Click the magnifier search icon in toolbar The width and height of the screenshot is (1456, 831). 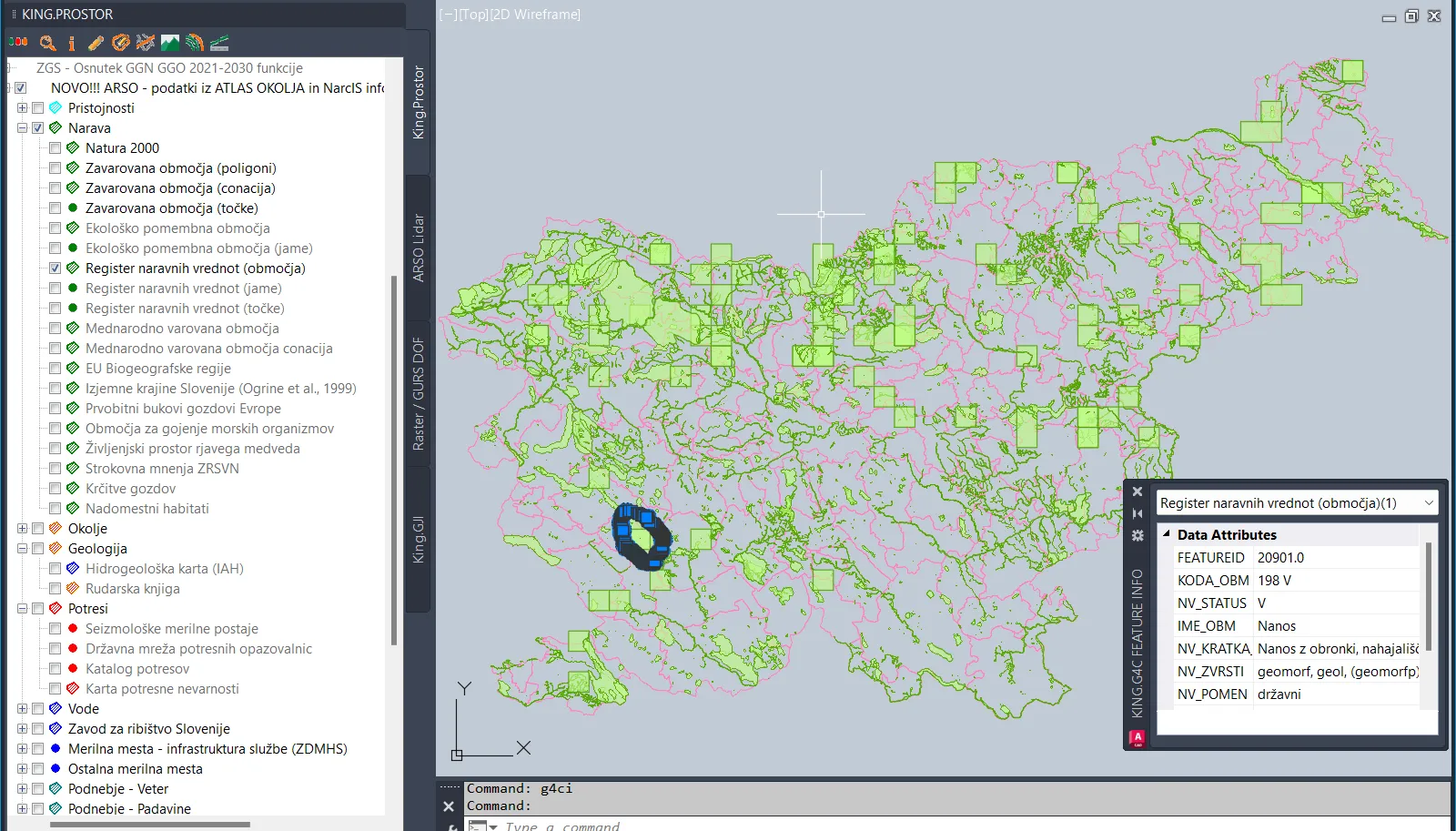coord(47,43)
